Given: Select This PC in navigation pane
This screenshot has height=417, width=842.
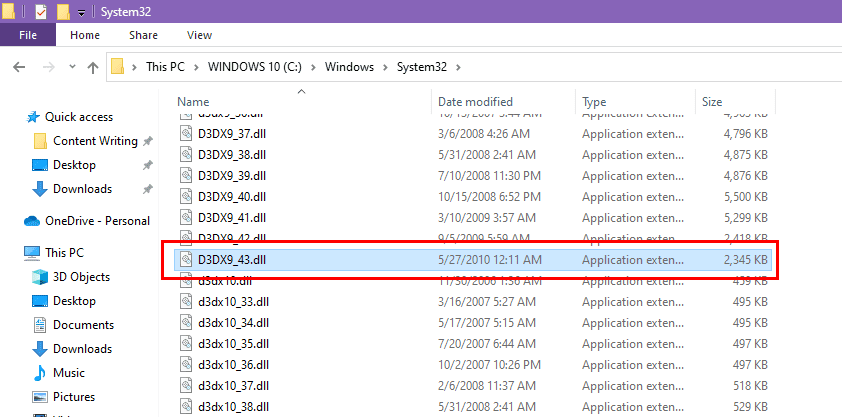Looking at the screenshot, I should (64, 252).
